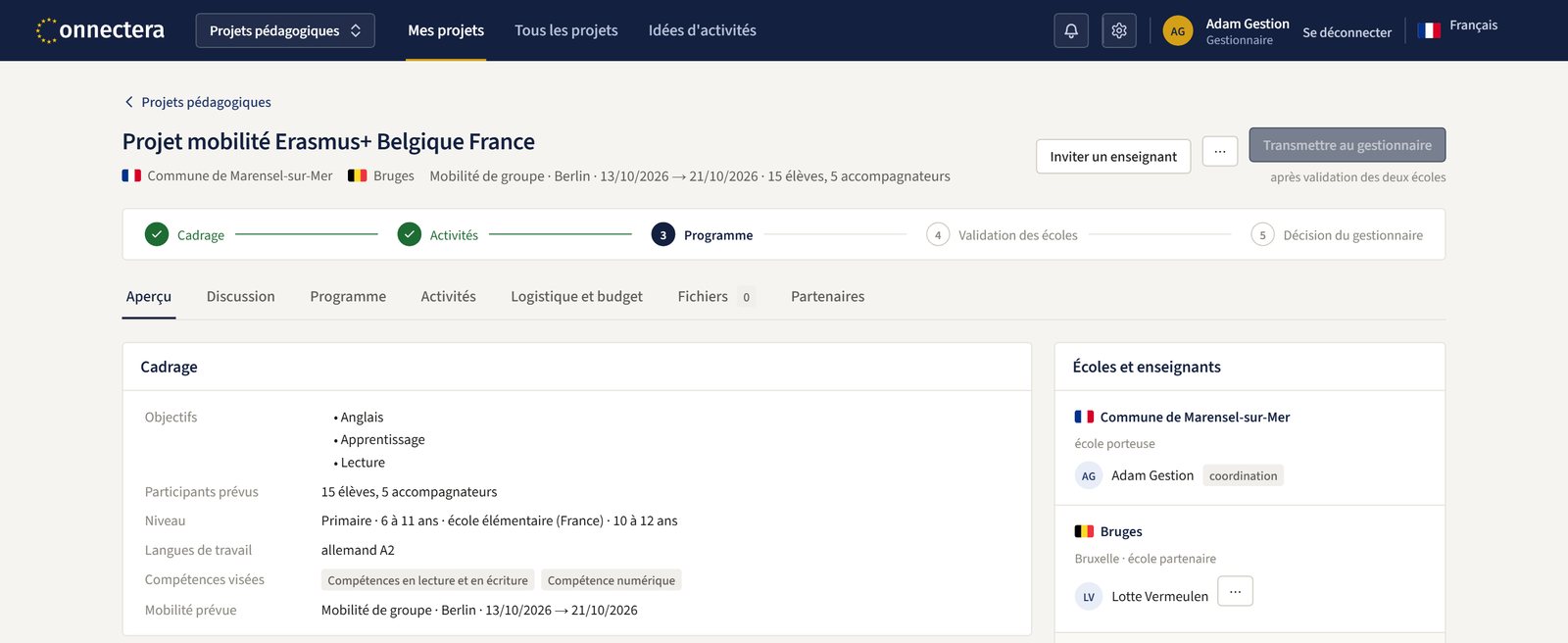Click the Compétence numérique tag
This screenshot has height=643, width=1568.
(x=612, y=580)
